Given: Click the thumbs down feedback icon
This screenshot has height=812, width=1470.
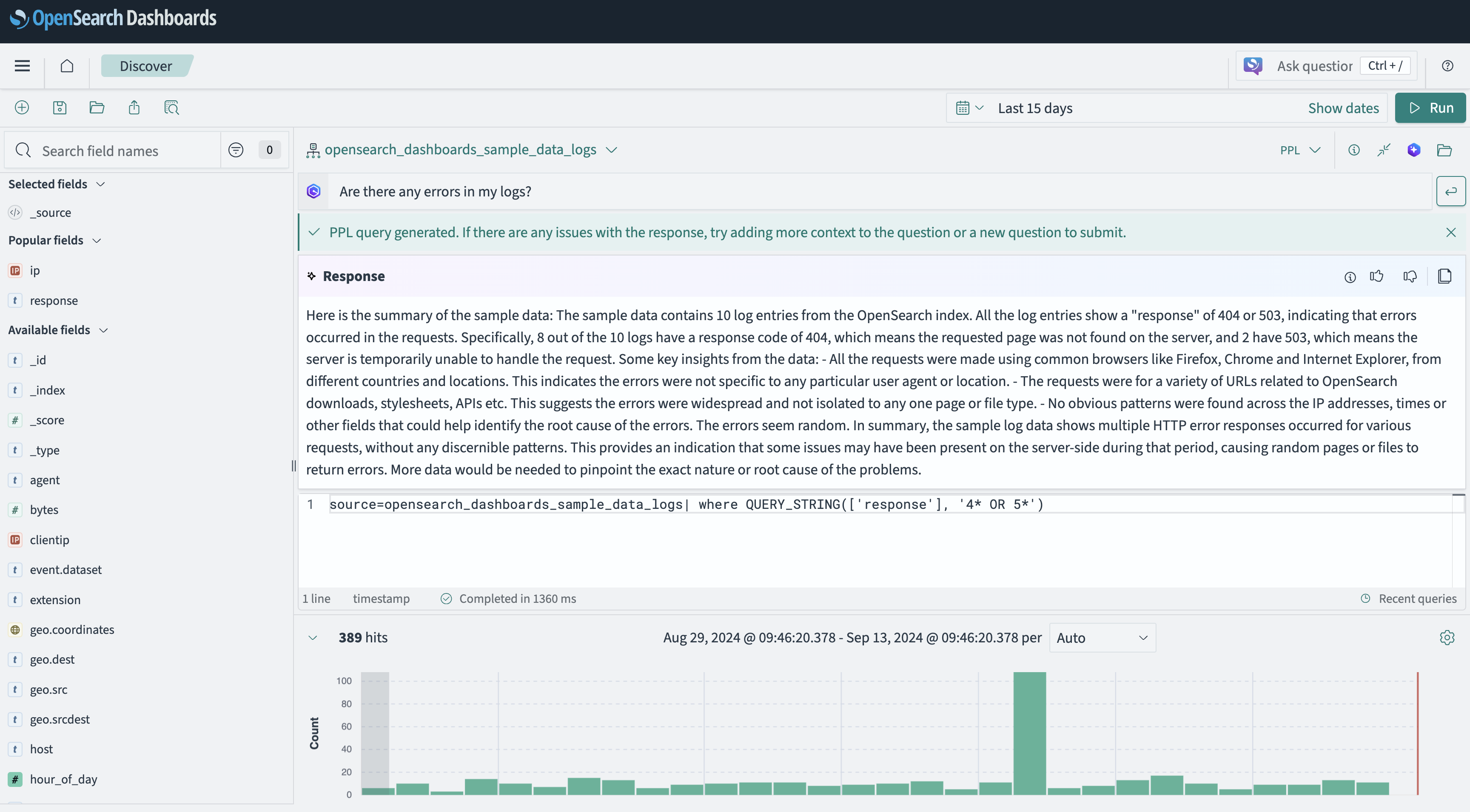Looking at the screenshot, I should click(1410, 277).
